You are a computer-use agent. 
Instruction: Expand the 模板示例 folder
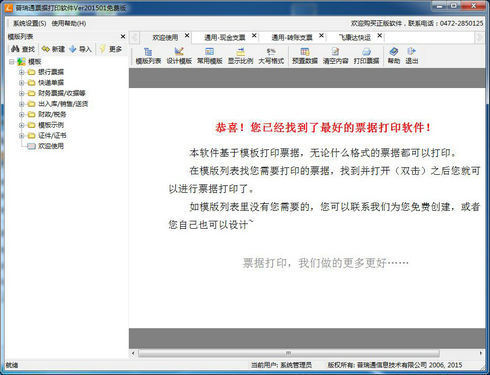(21, 125)
